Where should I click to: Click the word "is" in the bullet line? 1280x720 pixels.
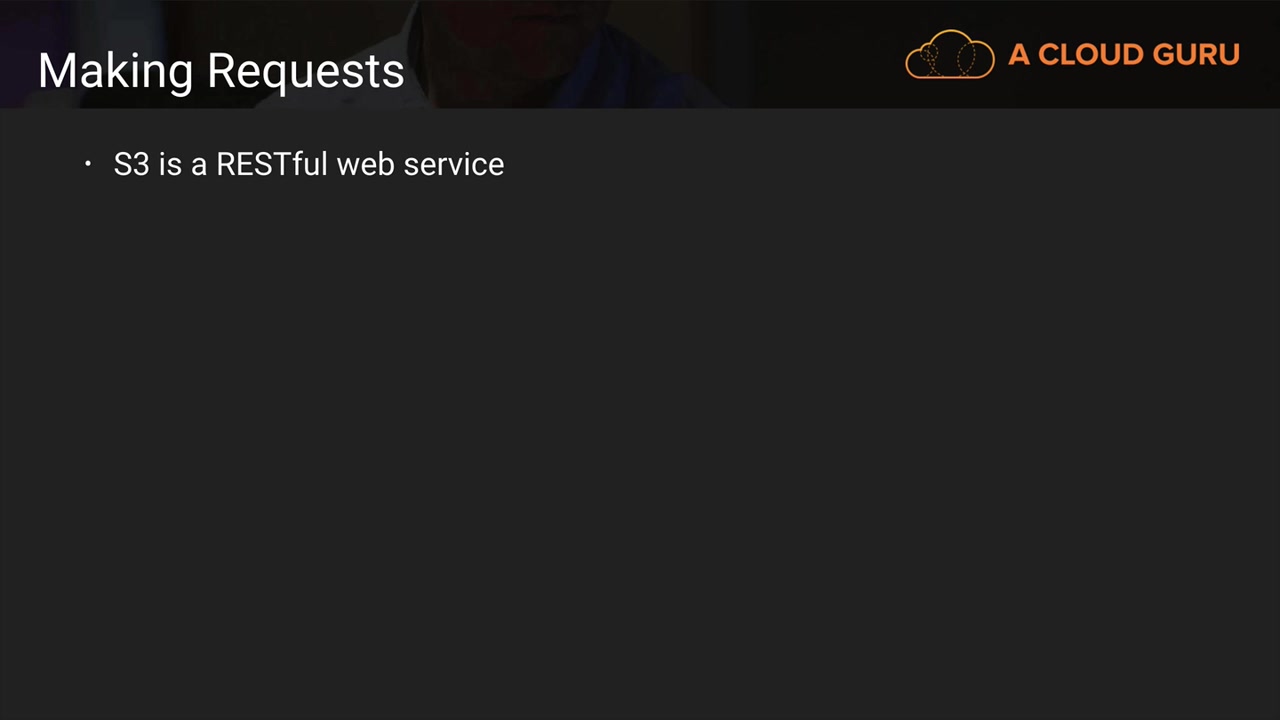point(170,164)
